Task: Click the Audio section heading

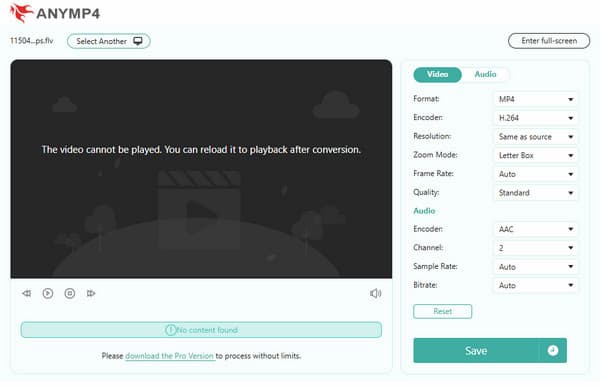Action: pos(424,211)
